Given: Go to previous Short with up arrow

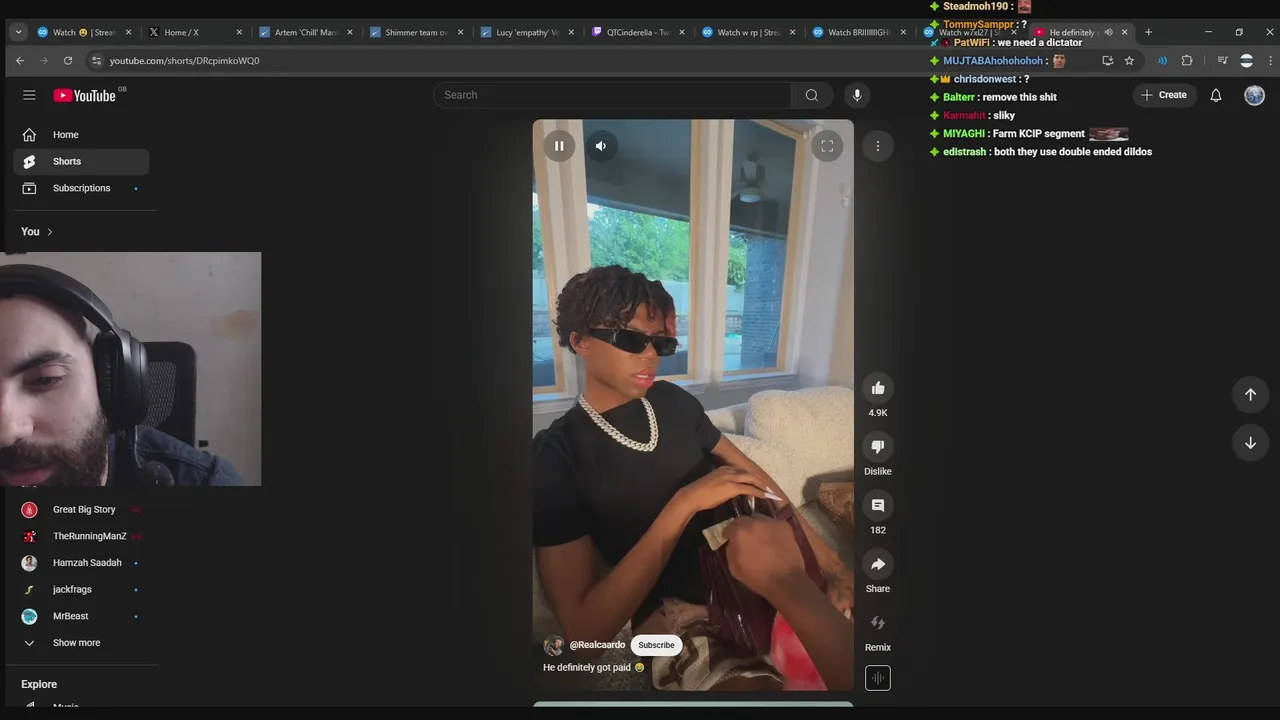Looking at the screenshot, I should click(x=1250, y=394).
